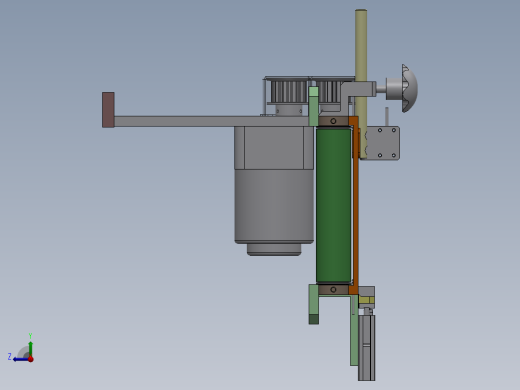Select the long horizontal gray arm
This screenshot has height=390, width=520.
(211, 121)
